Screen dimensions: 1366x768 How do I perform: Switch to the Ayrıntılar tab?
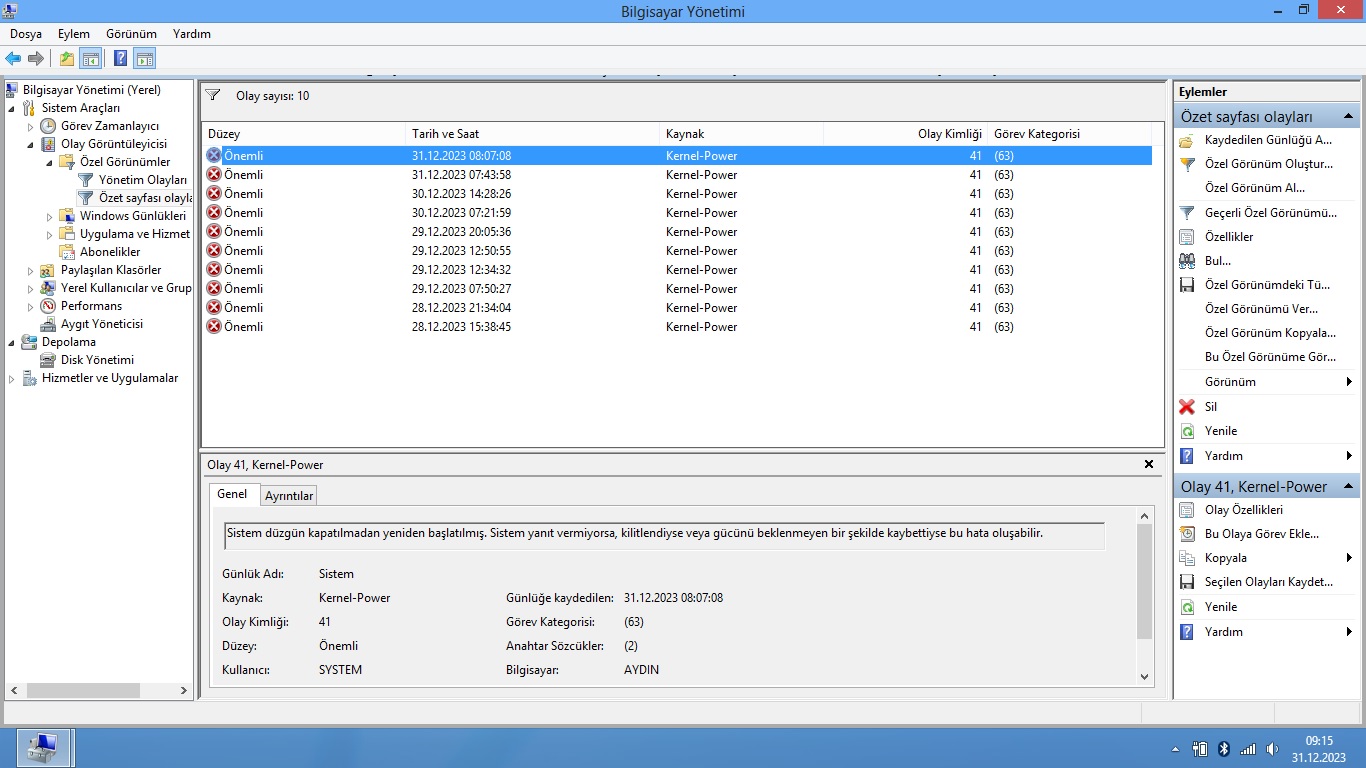289,496
